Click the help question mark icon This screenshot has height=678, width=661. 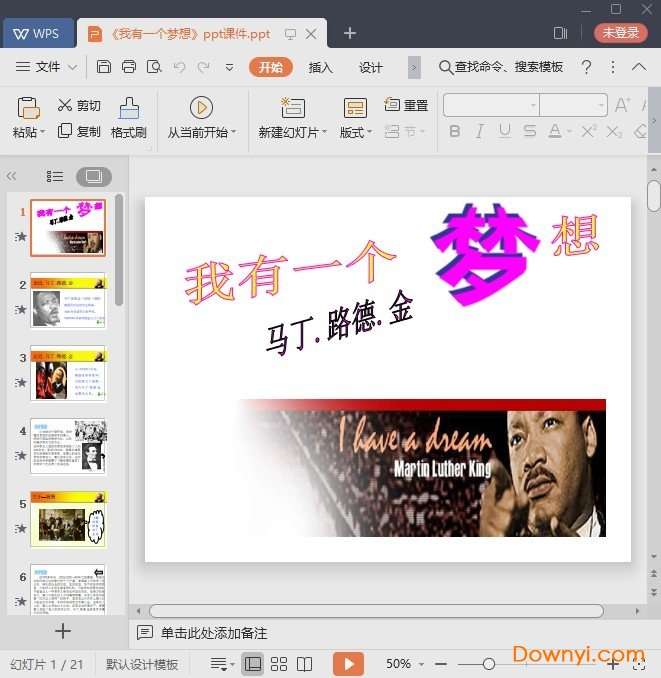(586, 67)
